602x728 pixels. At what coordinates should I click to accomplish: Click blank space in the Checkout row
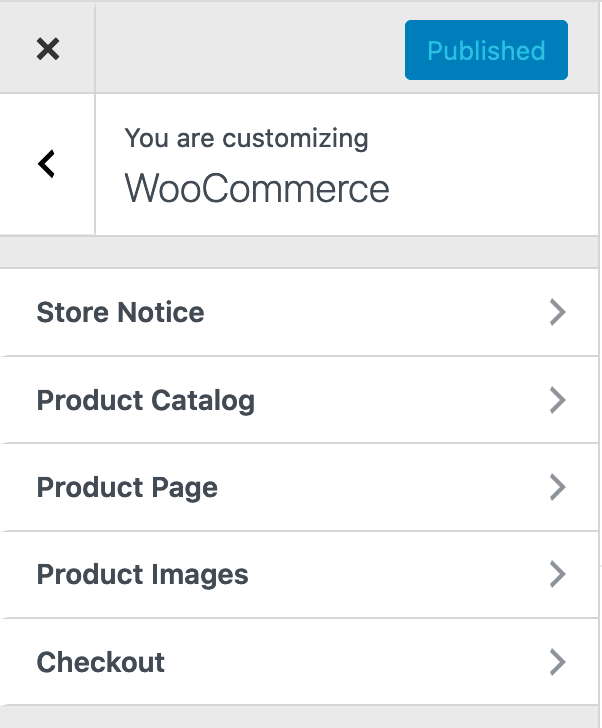tap(350, 662)
